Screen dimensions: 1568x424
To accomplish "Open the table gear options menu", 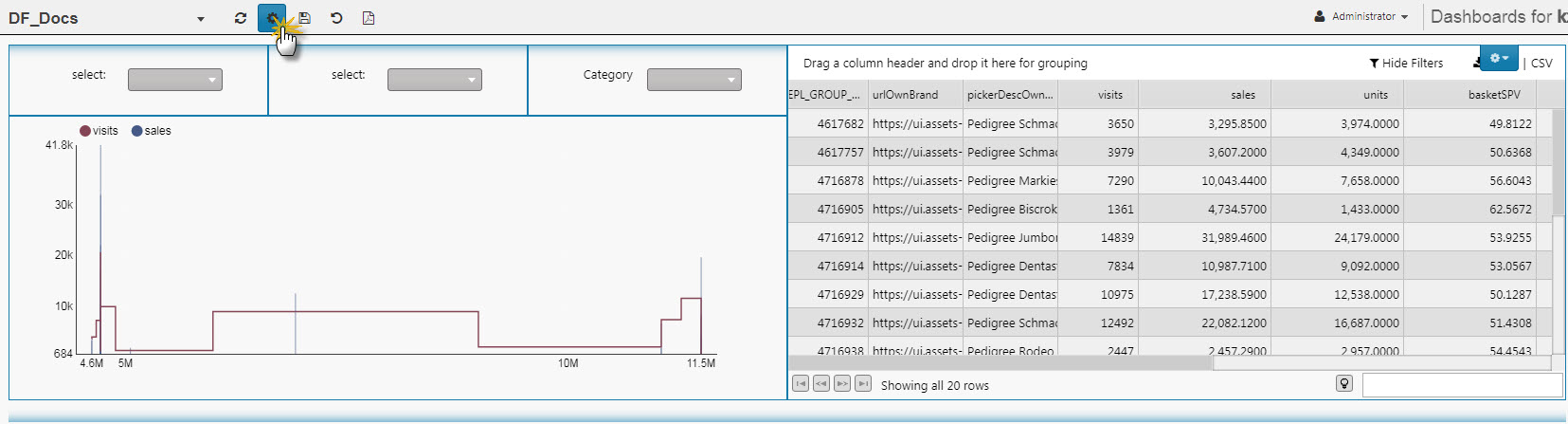I will [1498, 59].
